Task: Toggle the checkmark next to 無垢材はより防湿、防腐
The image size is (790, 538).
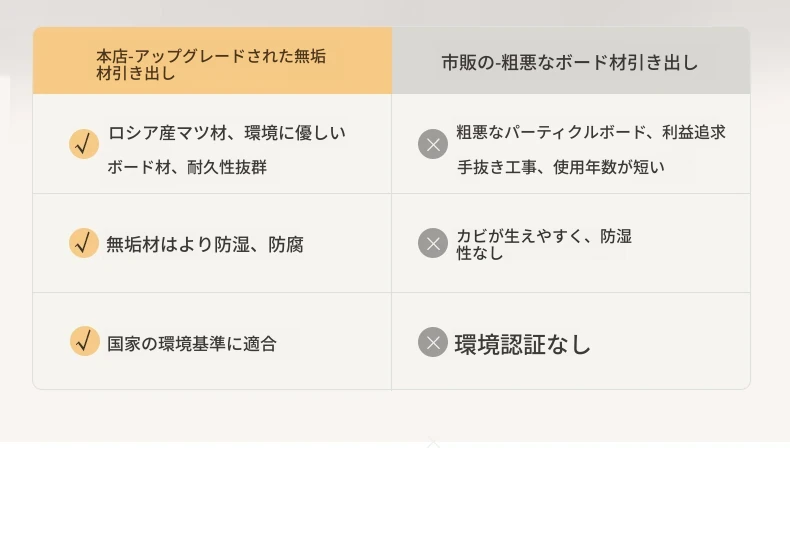Action: tap(84, 243)
